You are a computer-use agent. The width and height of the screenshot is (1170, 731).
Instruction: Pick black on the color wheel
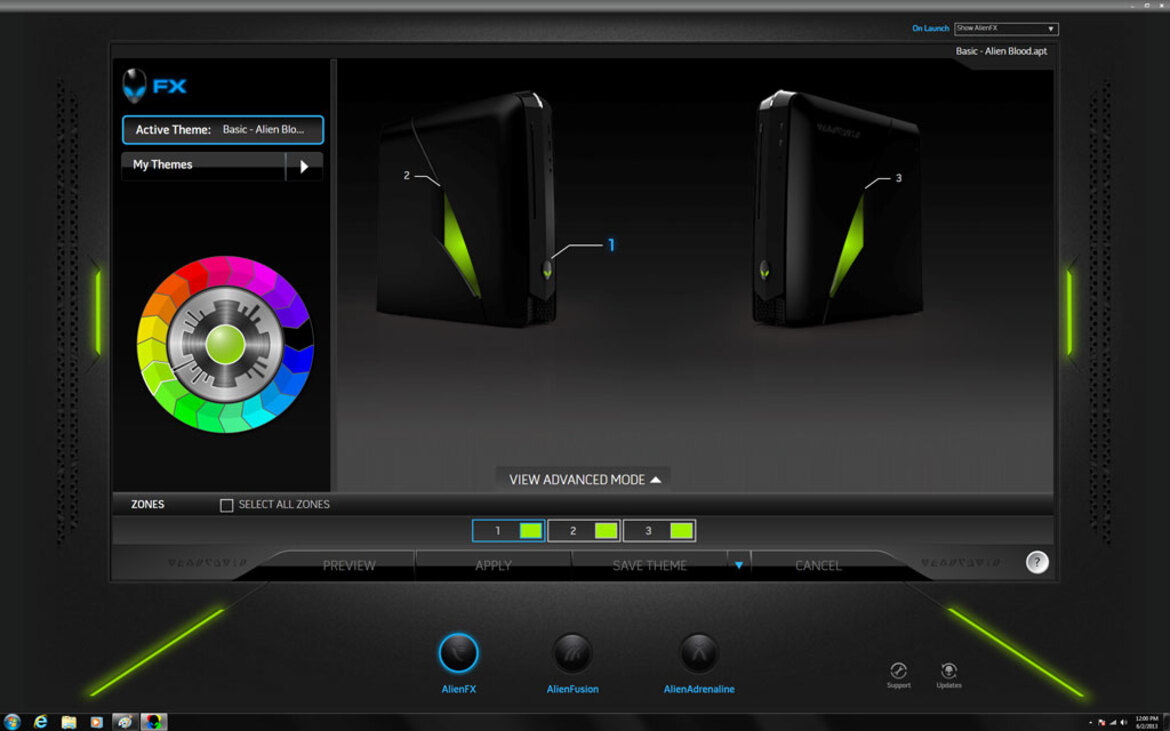(300, 336)
